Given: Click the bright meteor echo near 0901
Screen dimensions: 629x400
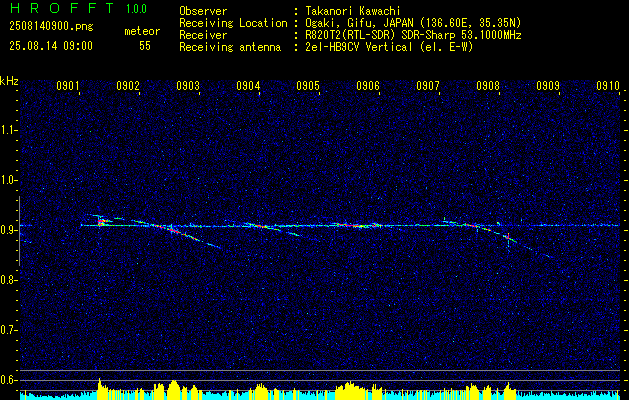Looking at the screenshot, I should click(101, 221).
